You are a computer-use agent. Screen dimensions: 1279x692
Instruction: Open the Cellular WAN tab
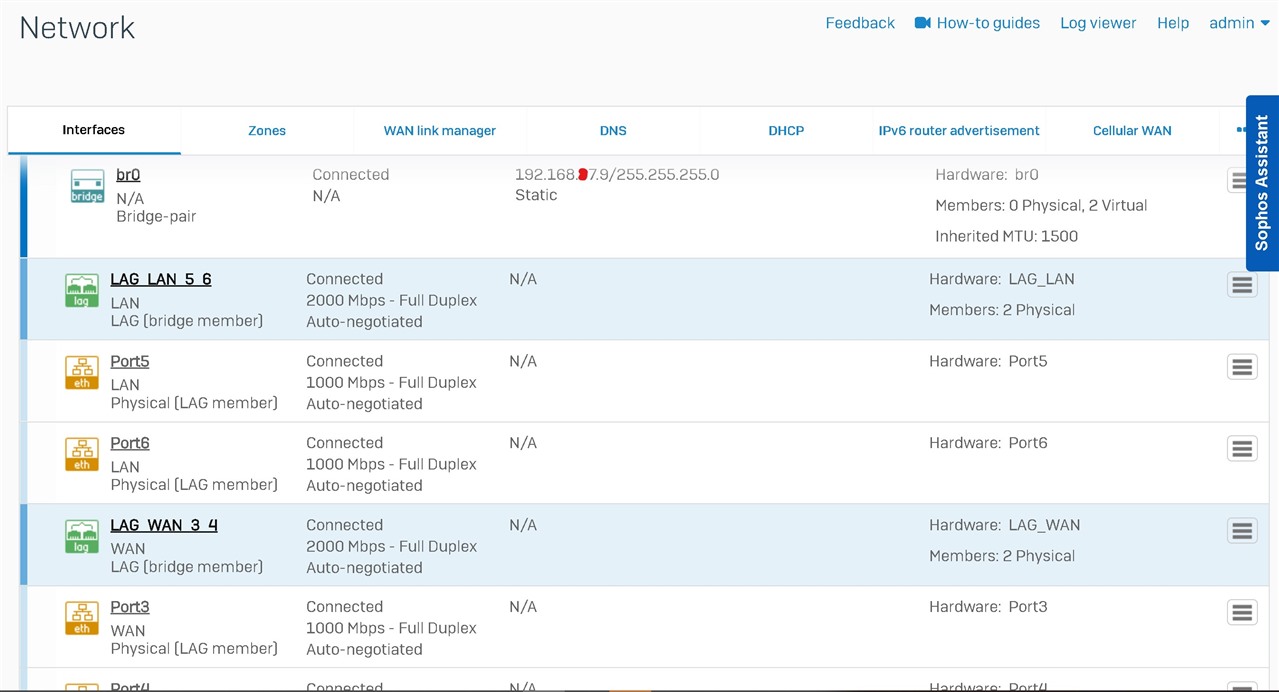pos(1132,131)
